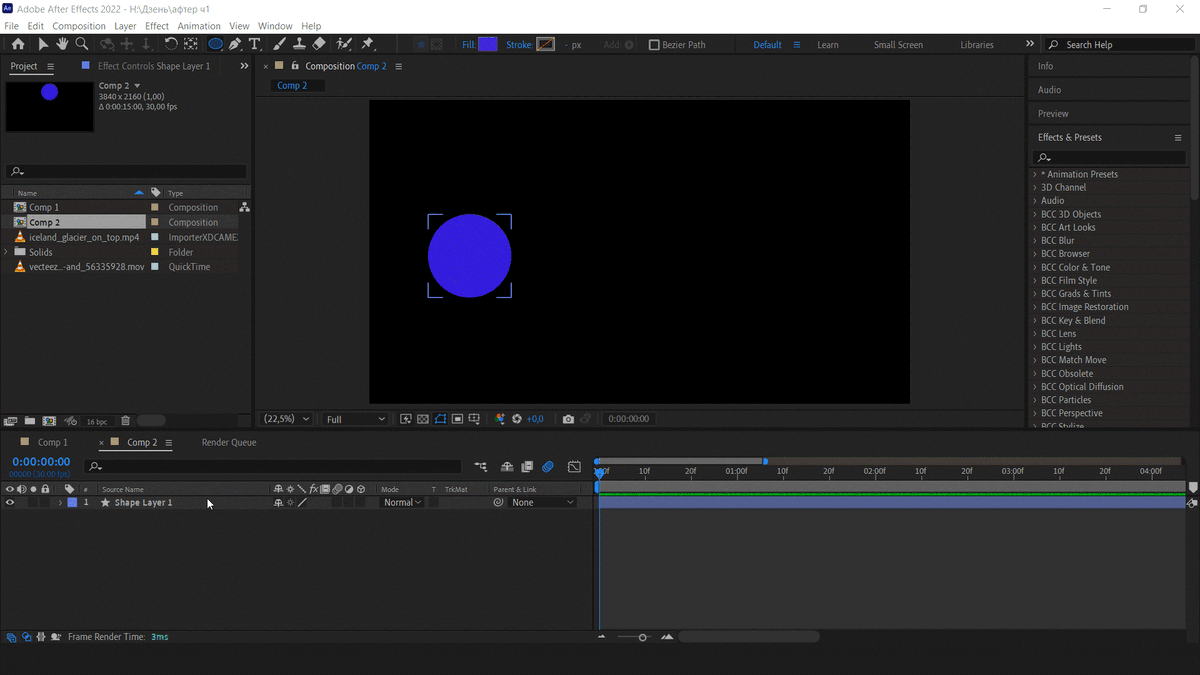
Task: Reset exposure in the viewer
Action: pyautogui.click(x=517, y=419)
